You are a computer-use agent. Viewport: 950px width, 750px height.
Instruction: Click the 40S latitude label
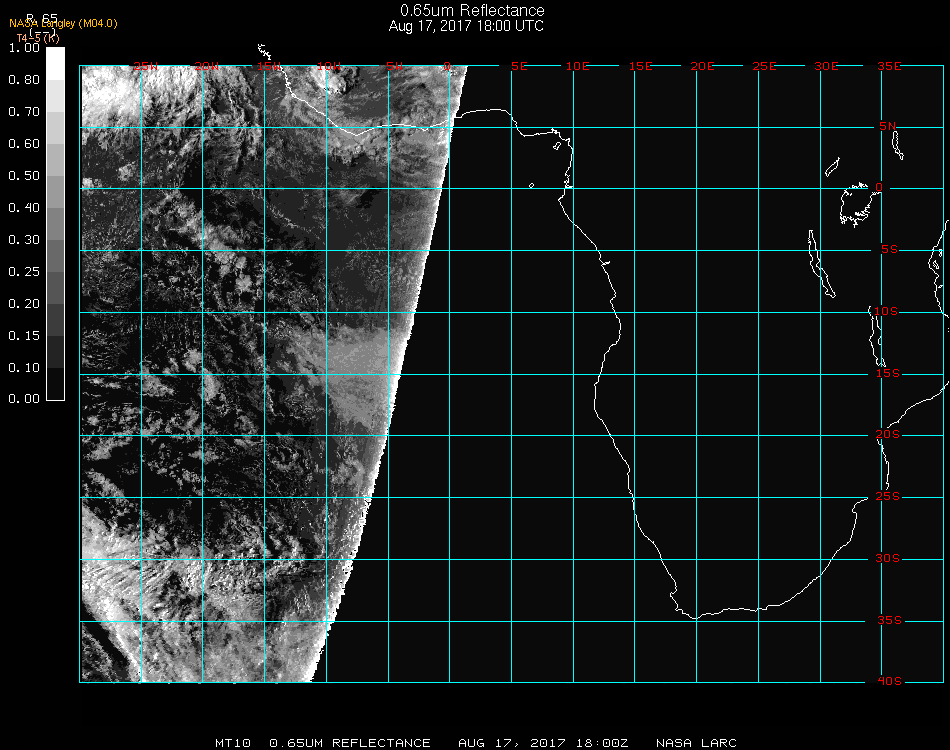tap(889, 682)
